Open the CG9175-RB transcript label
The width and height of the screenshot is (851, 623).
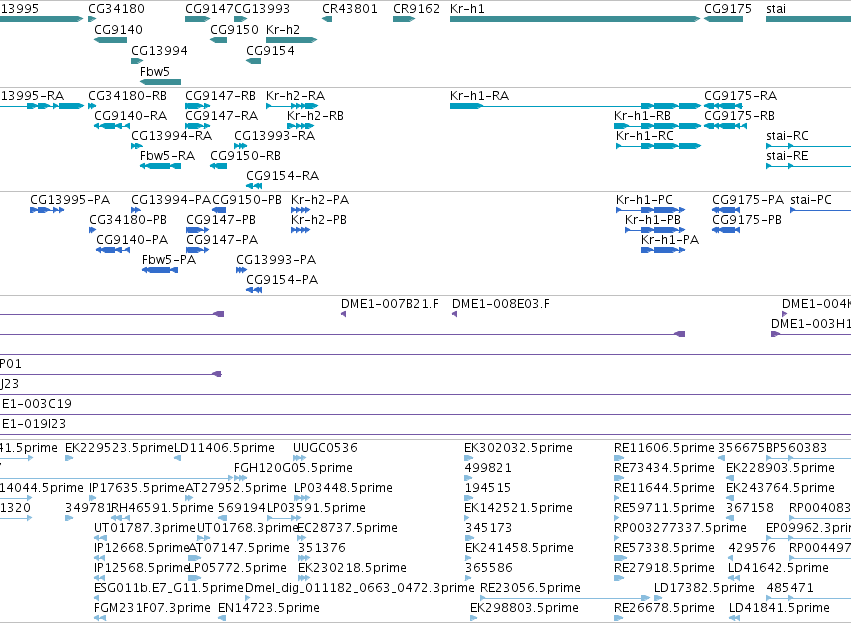(739, 116)
